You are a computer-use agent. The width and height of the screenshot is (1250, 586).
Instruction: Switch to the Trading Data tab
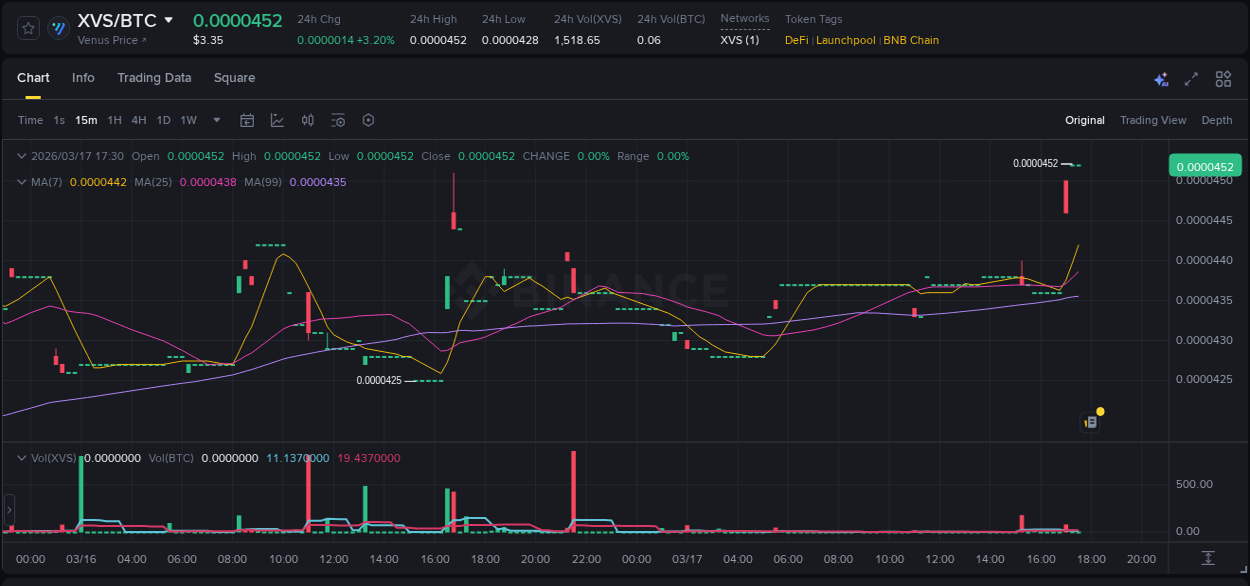[x=154, y=78]
